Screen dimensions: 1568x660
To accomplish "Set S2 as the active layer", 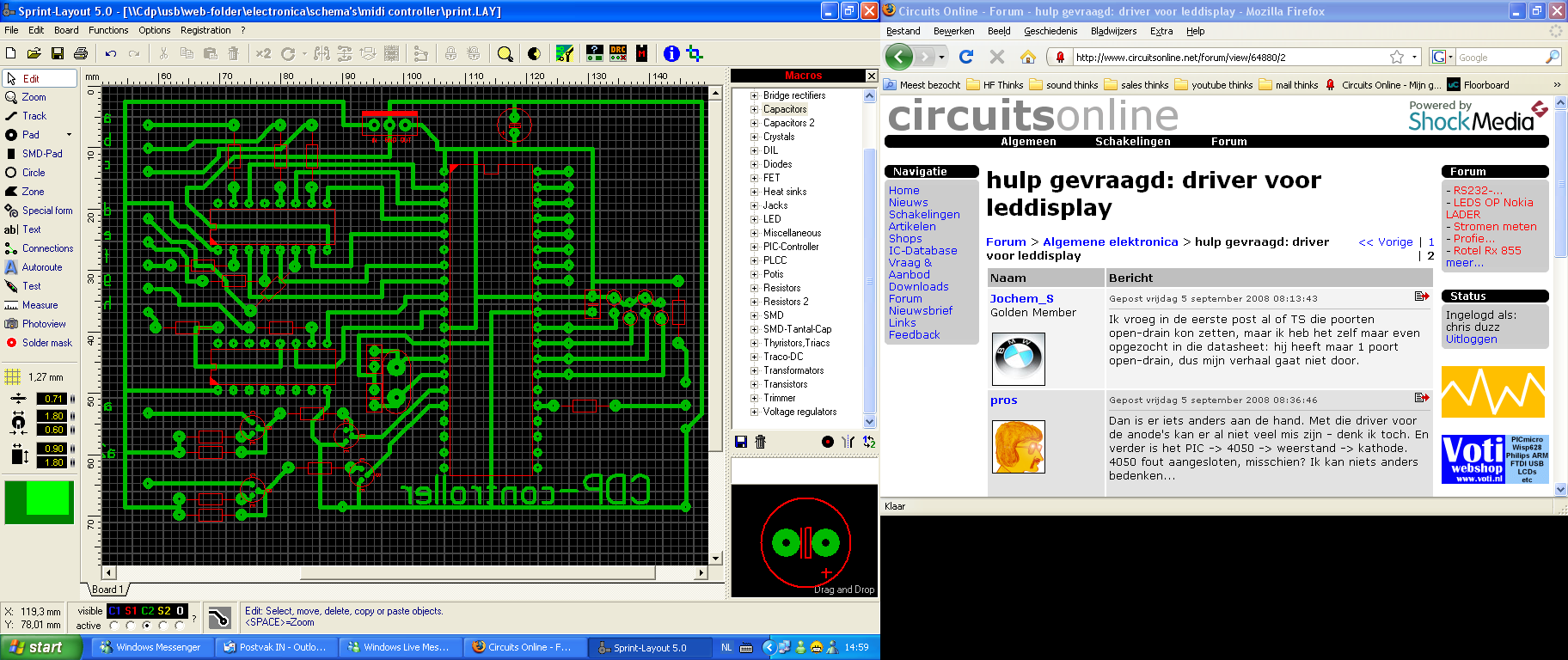I will pos(163,626).
